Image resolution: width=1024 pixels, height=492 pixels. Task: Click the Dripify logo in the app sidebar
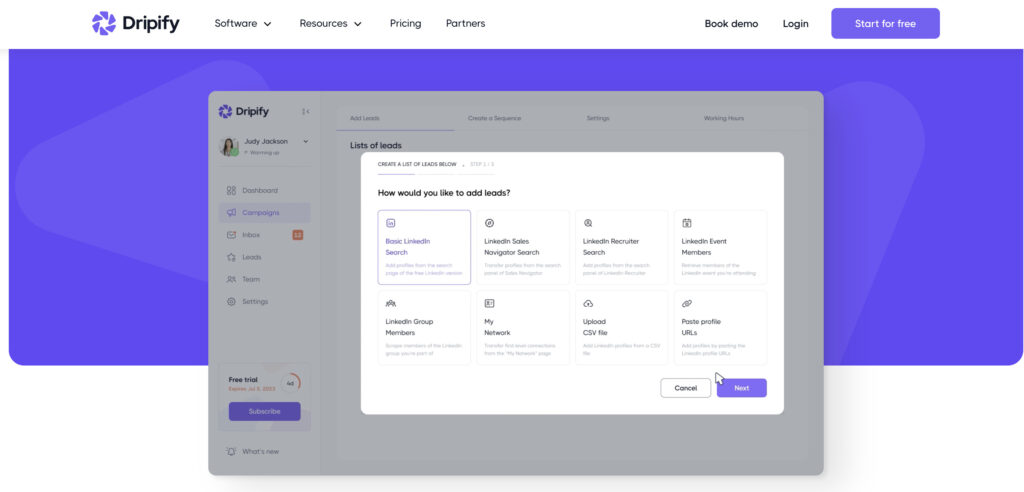[x=244, y=111]
